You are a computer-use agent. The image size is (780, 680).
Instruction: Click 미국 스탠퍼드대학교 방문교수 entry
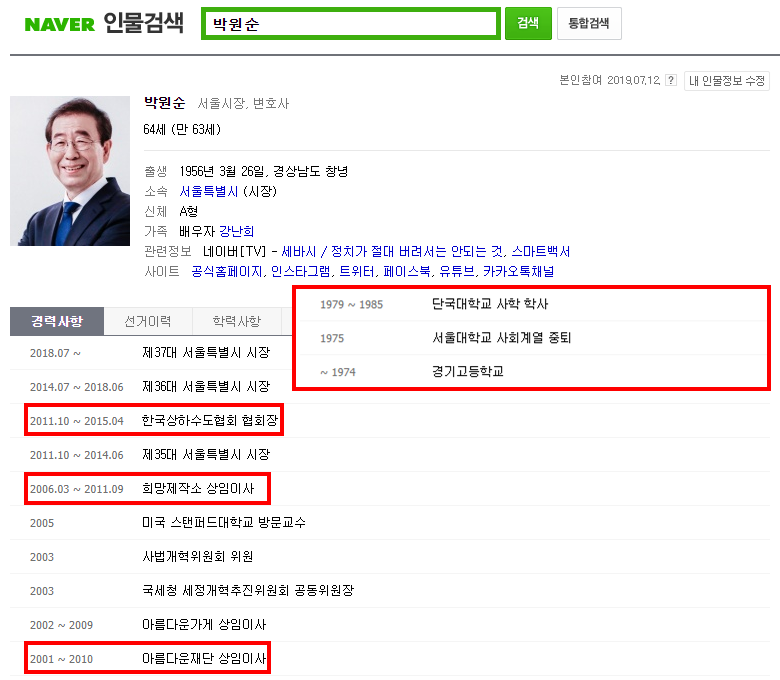(x=224, y=522)
